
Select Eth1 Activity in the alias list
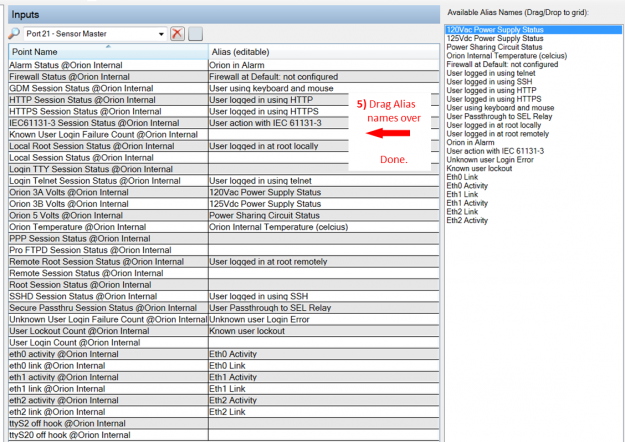[467, 203]
